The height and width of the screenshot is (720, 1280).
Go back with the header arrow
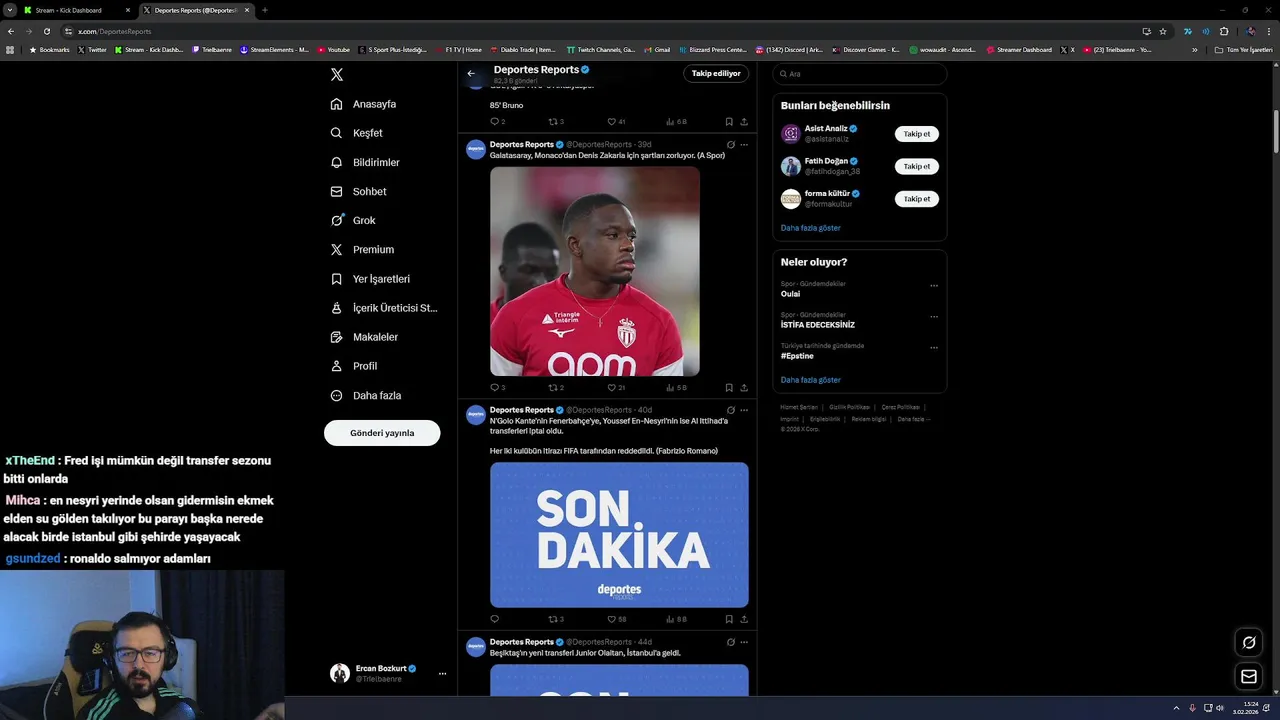(471, 73)
